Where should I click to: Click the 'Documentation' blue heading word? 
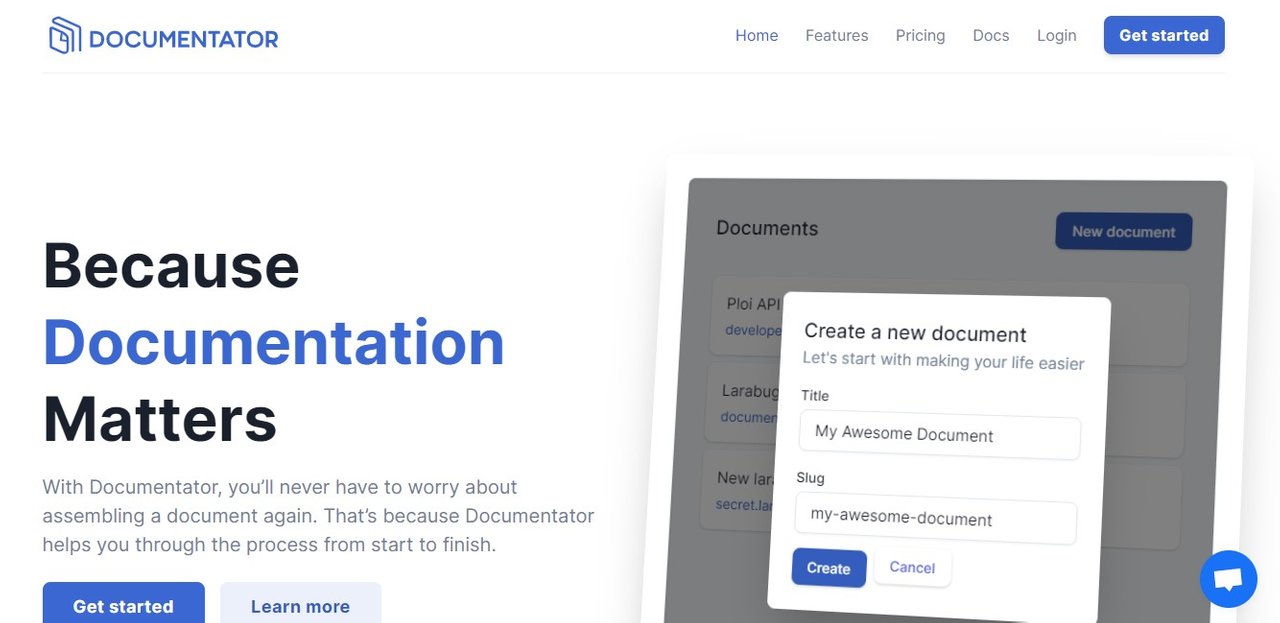[x=273, y=342]
